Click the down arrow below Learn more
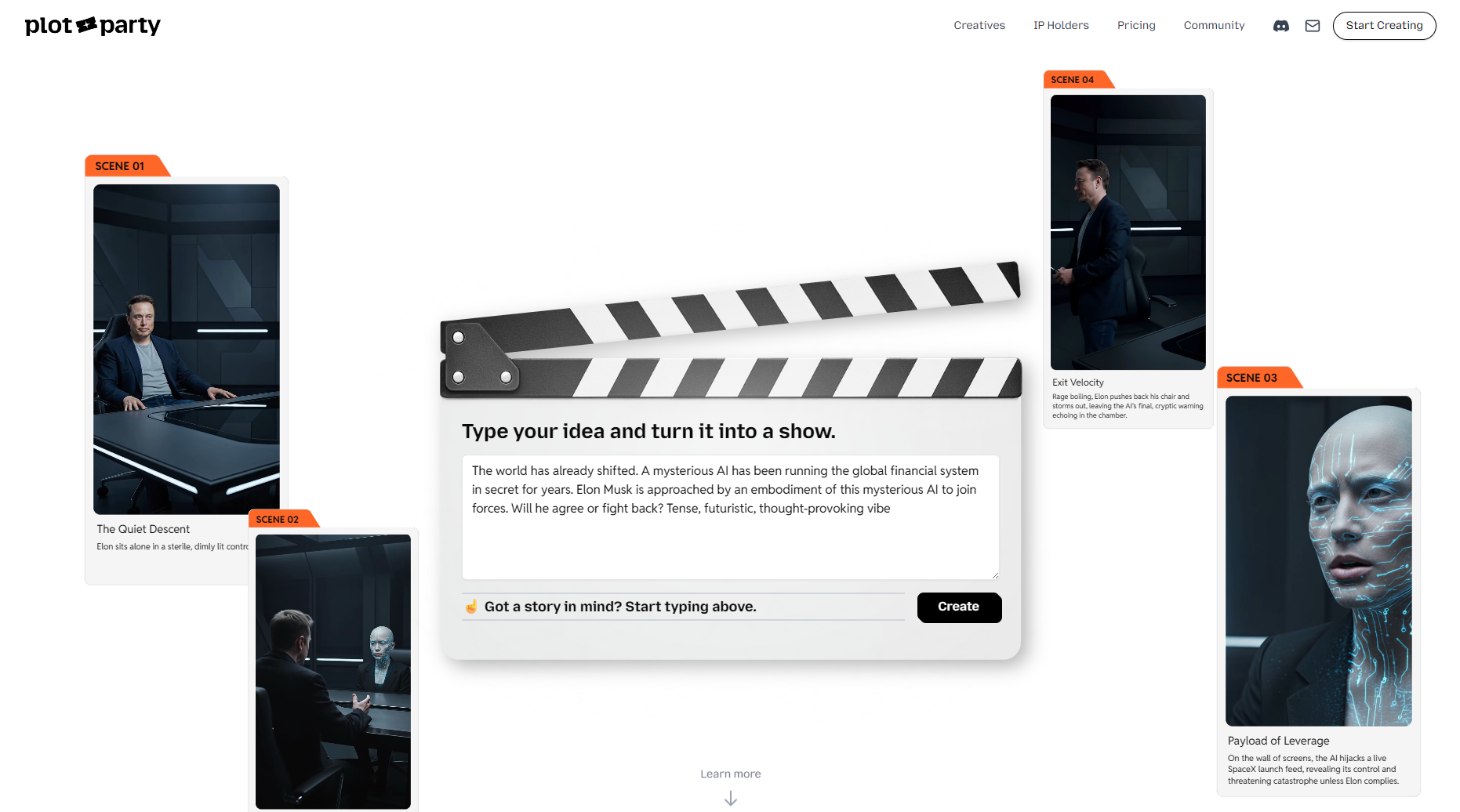This screenshot has width=1460, height=812. coord(730,798)
